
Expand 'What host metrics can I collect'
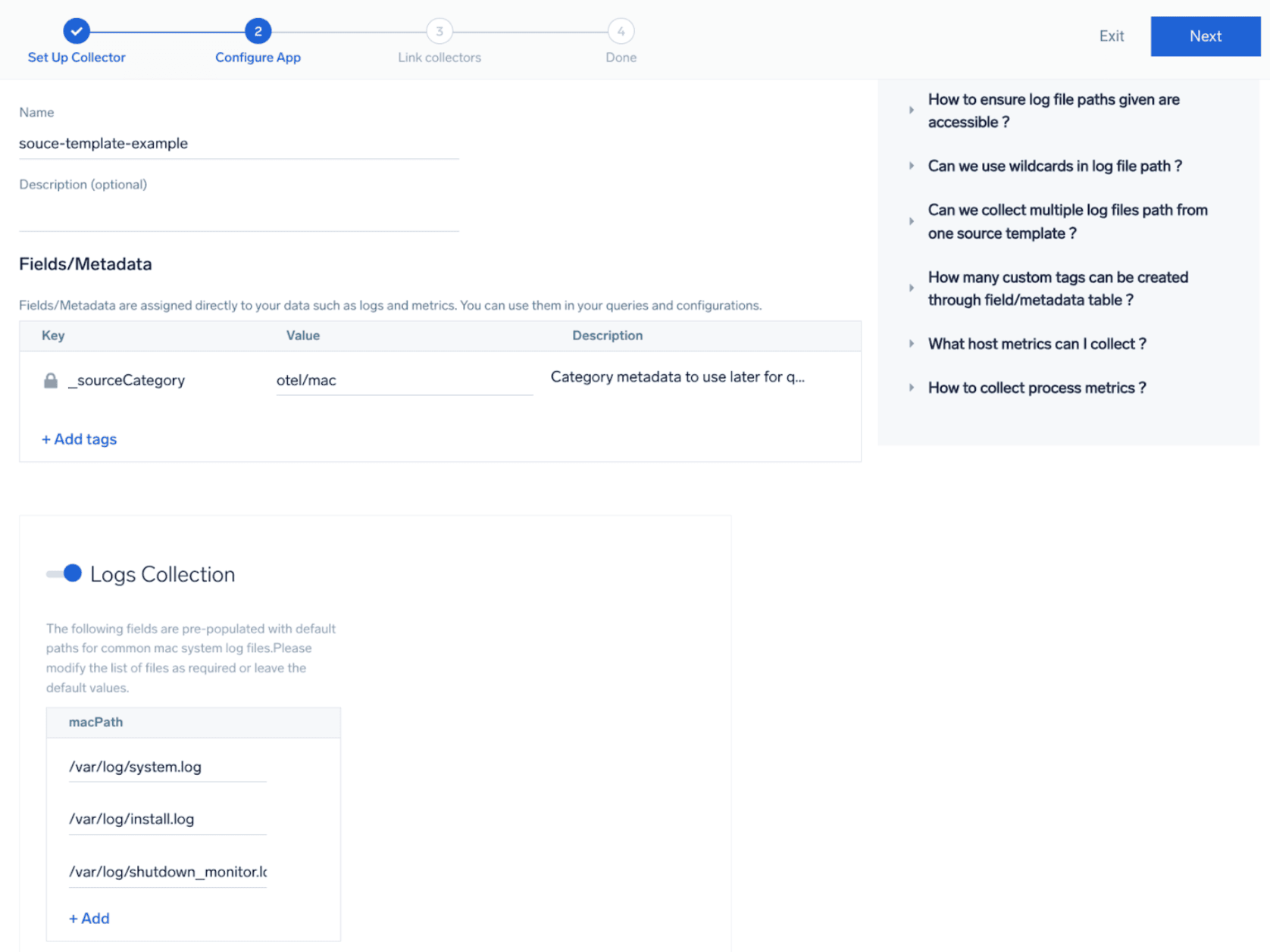point(912,344)
